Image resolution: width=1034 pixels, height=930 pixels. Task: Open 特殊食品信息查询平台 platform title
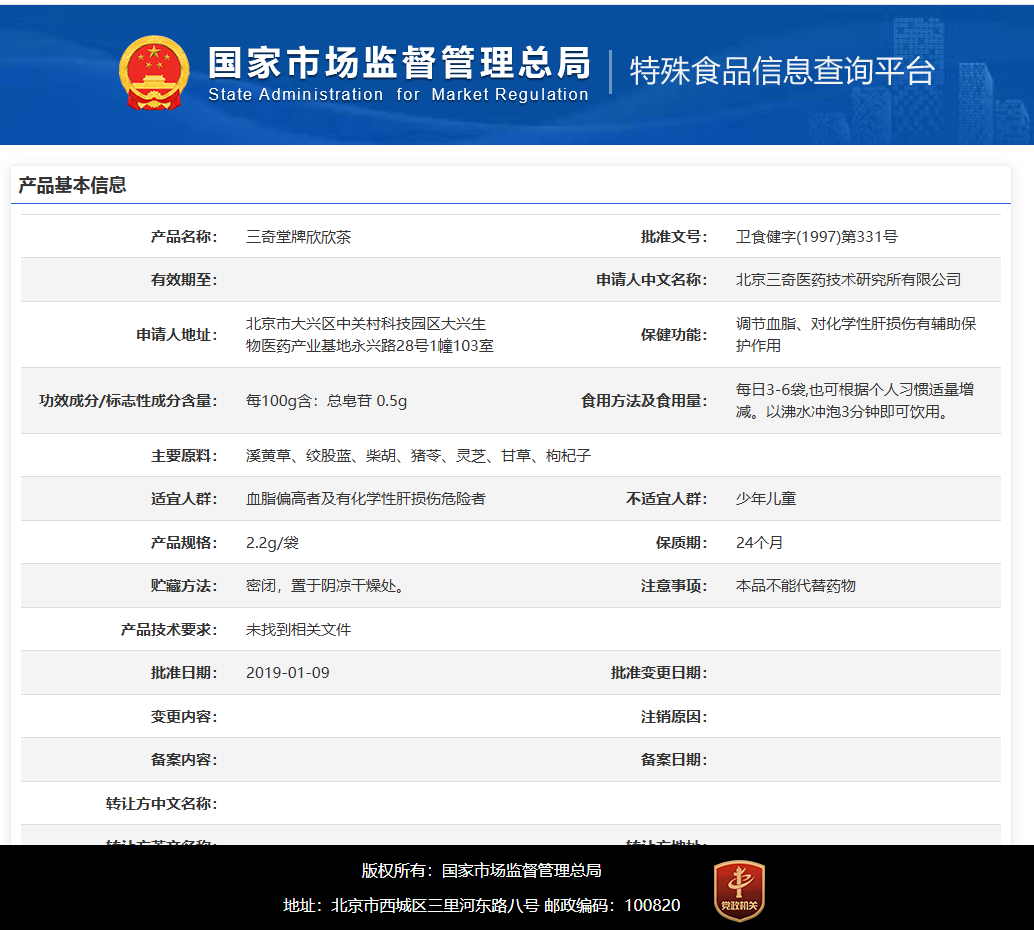[x=782, y=72]
